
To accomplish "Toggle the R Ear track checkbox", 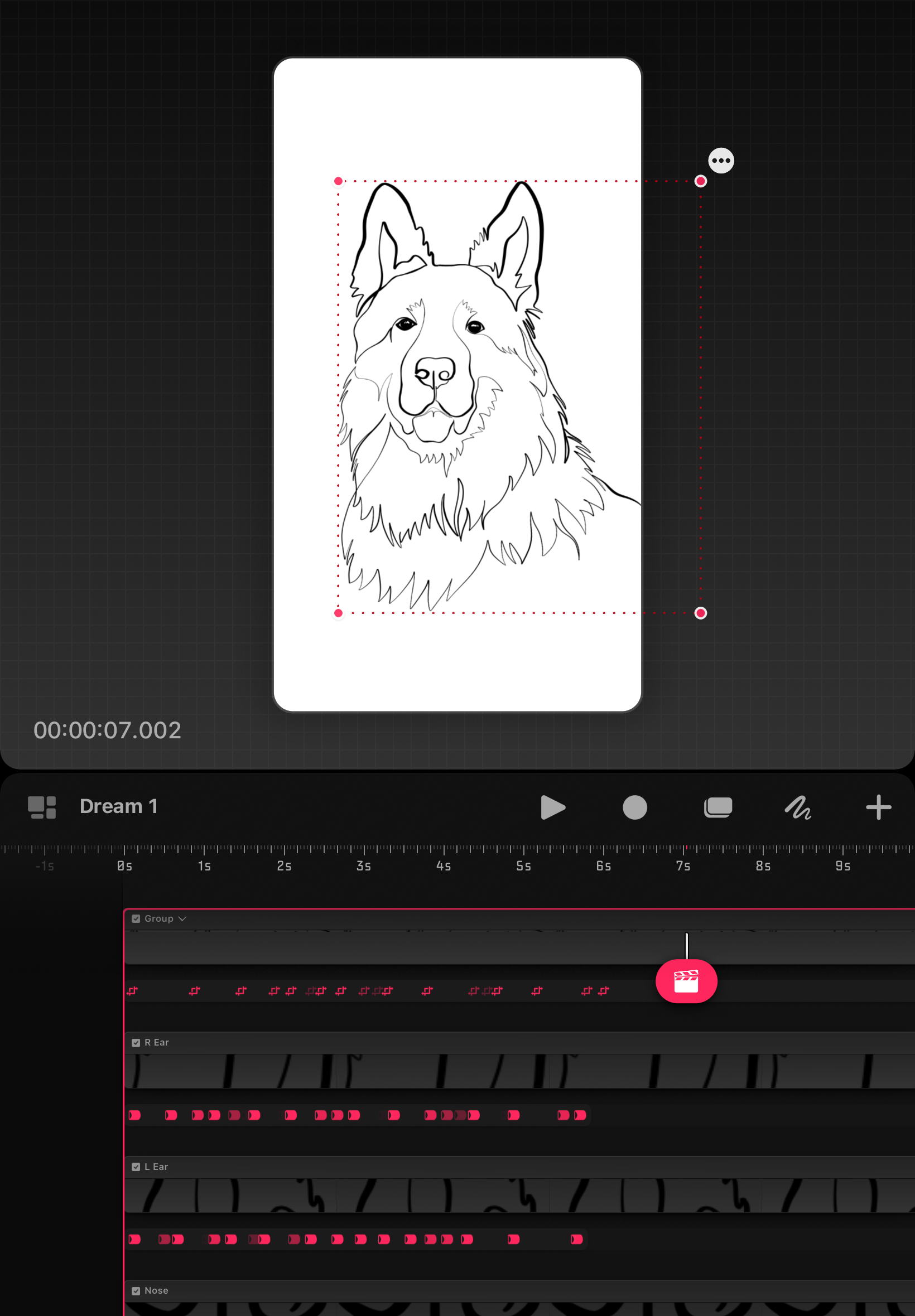I will [136, 1043].
